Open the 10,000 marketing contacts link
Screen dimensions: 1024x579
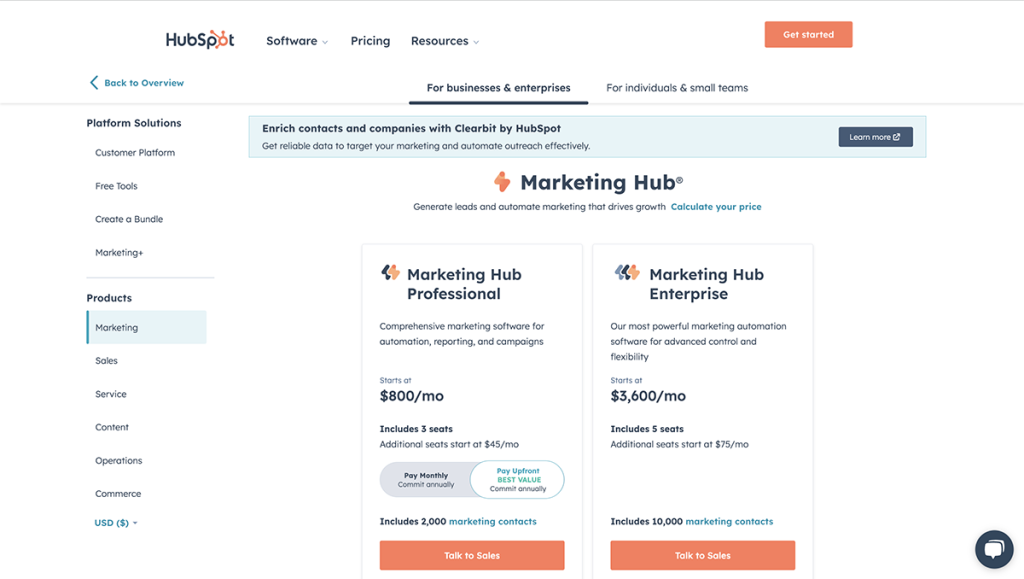(x=731, y=521)
